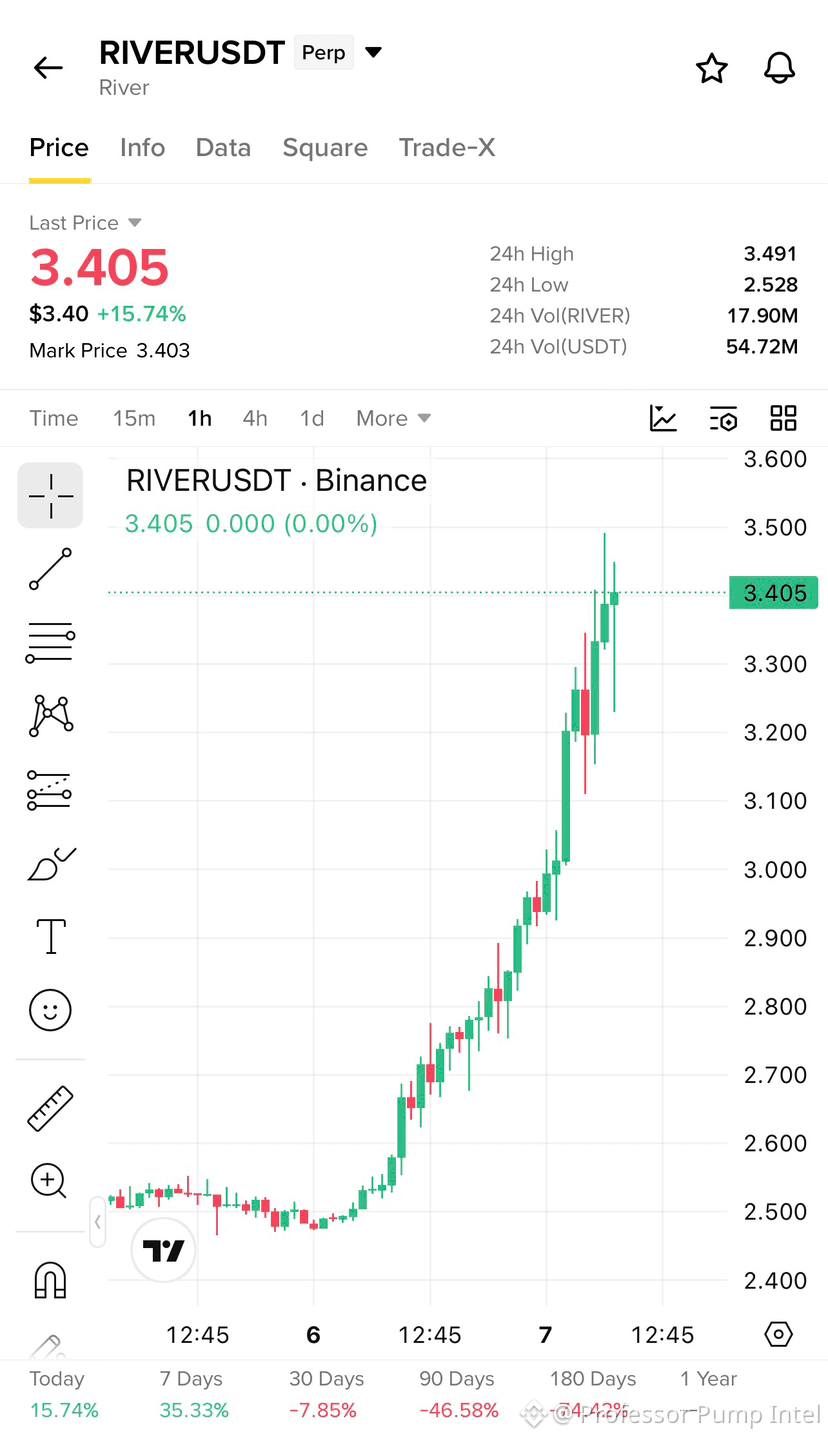Select the forecasting position tool
828x1439 pixels.
[50, 790]
